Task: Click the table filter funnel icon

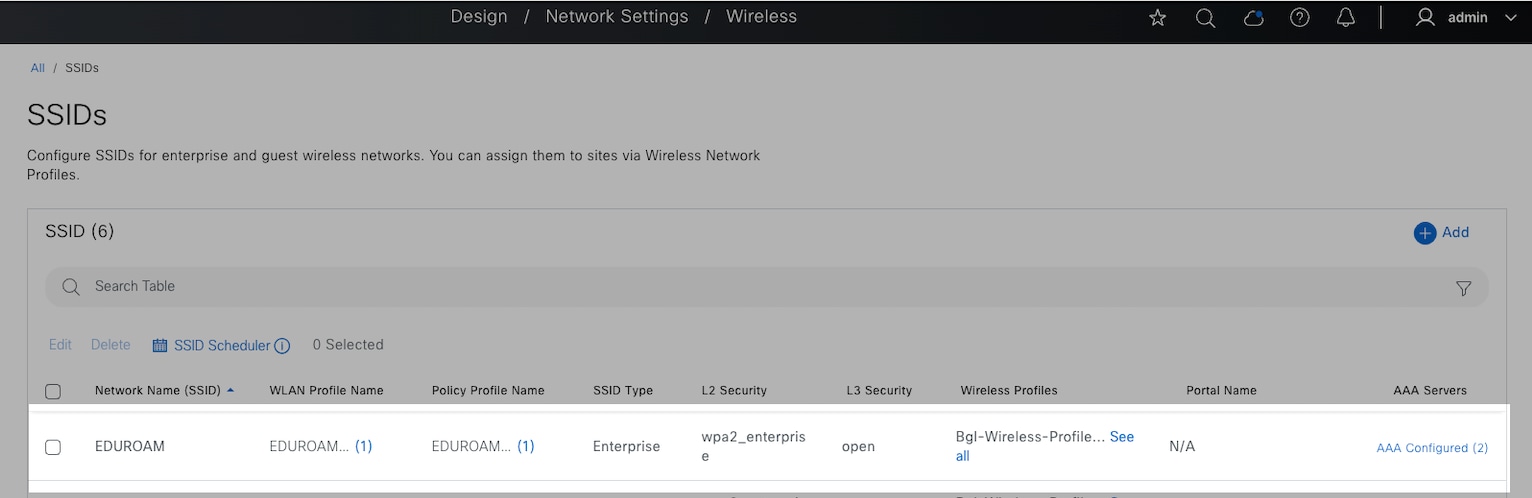Action: [1463, 288]
